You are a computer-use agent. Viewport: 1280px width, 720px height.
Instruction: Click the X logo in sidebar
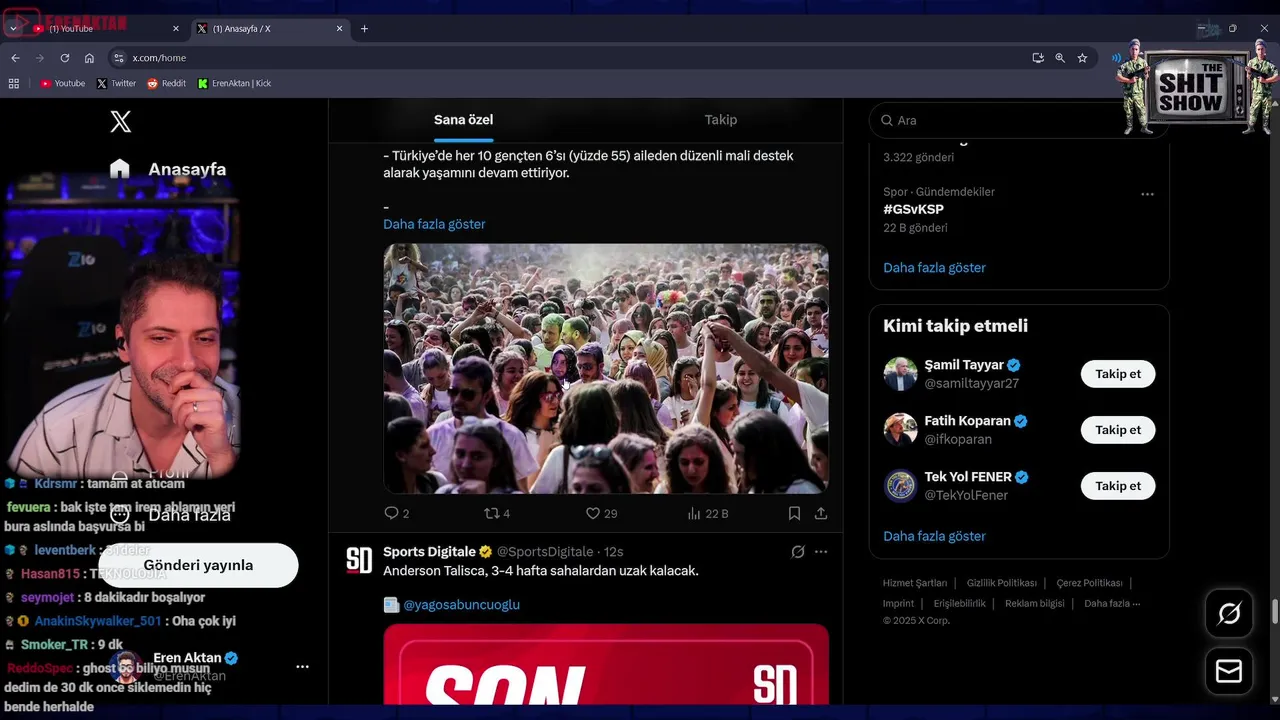pyautogui.click(x=120, y=122)
